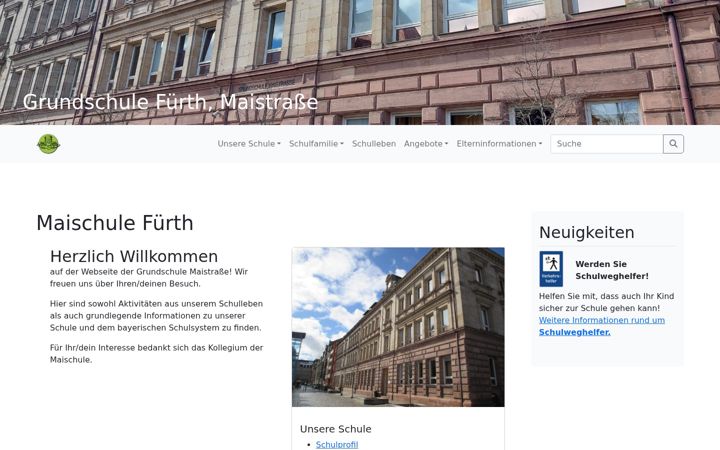The image size is (720, 450).
Task: Open the Schulprofil link
Action: point(337,444)
